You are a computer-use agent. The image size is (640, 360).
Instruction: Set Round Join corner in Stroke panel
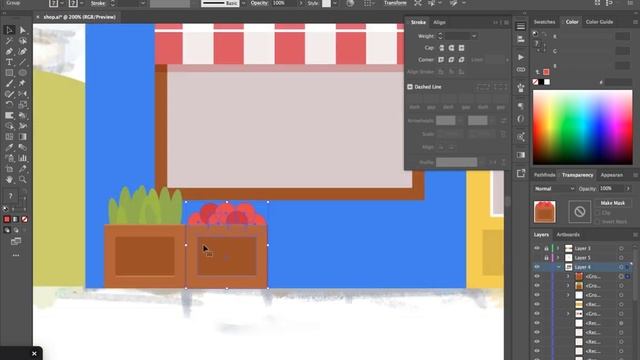coord(451,60)
